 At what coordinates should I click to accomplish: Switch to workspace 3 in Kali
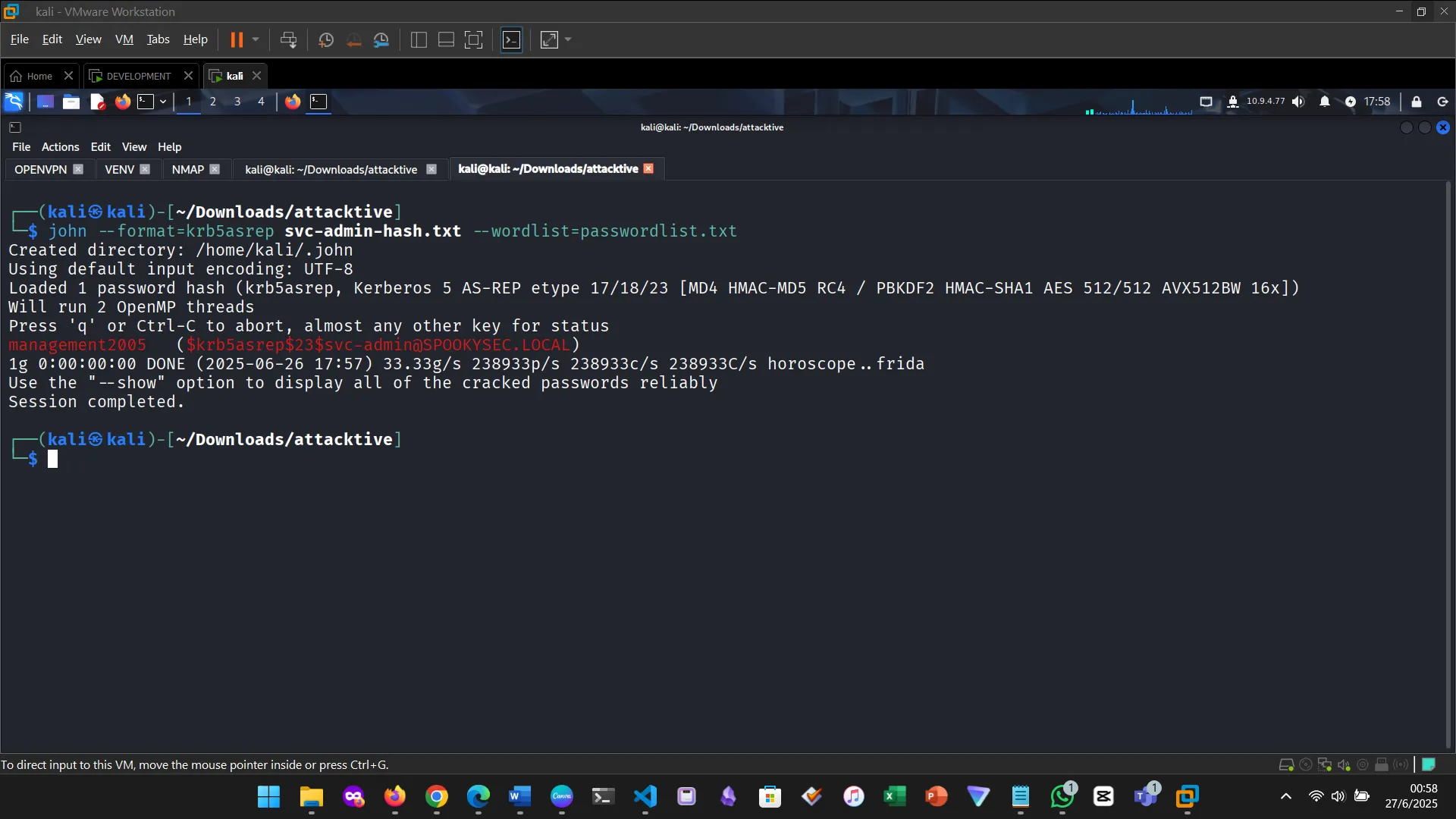click(x=237, y=102)
